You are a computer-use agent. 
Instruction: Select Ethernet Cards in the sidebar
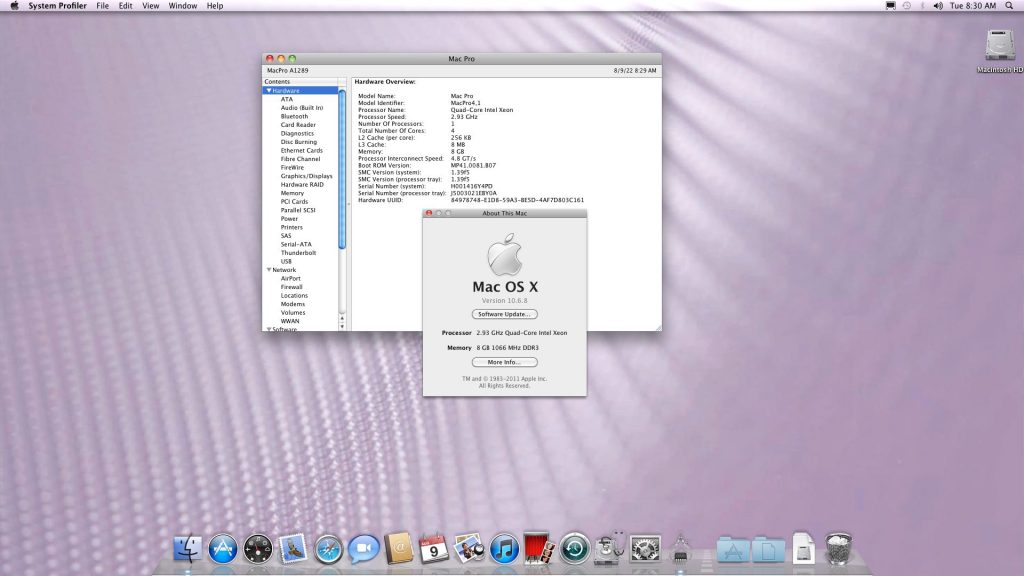pos(302,150)
